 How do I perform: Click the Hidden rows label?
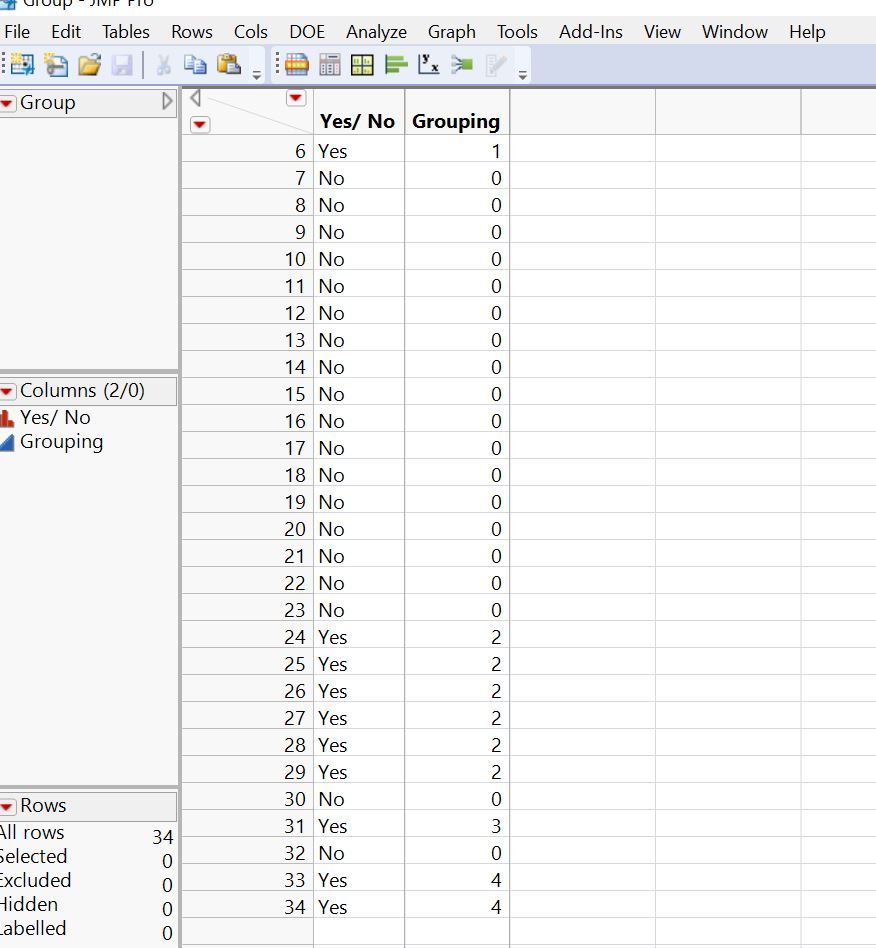coord(28,904)
